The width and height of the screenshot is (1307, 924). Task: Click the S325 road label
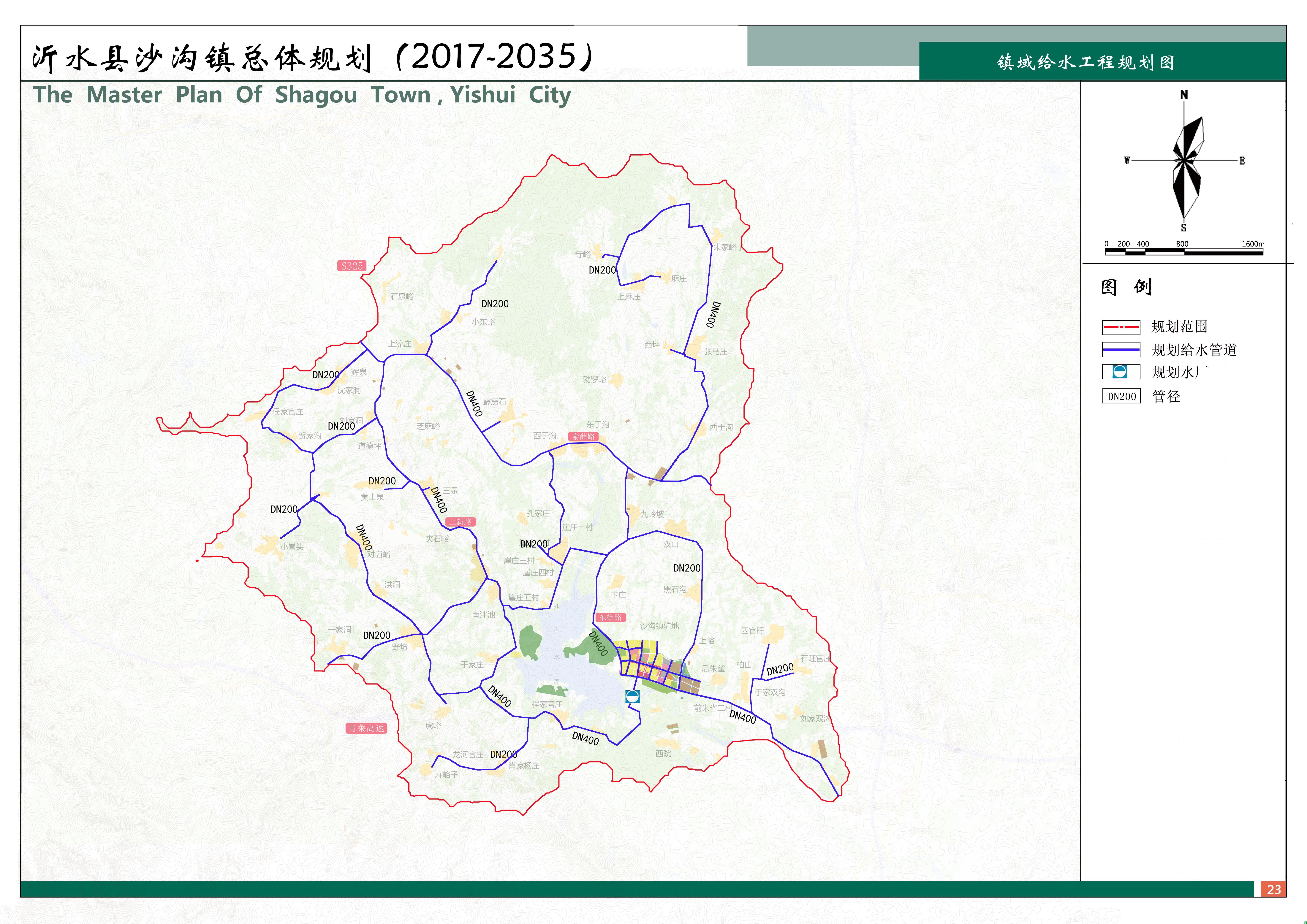(x=352, y=266)
